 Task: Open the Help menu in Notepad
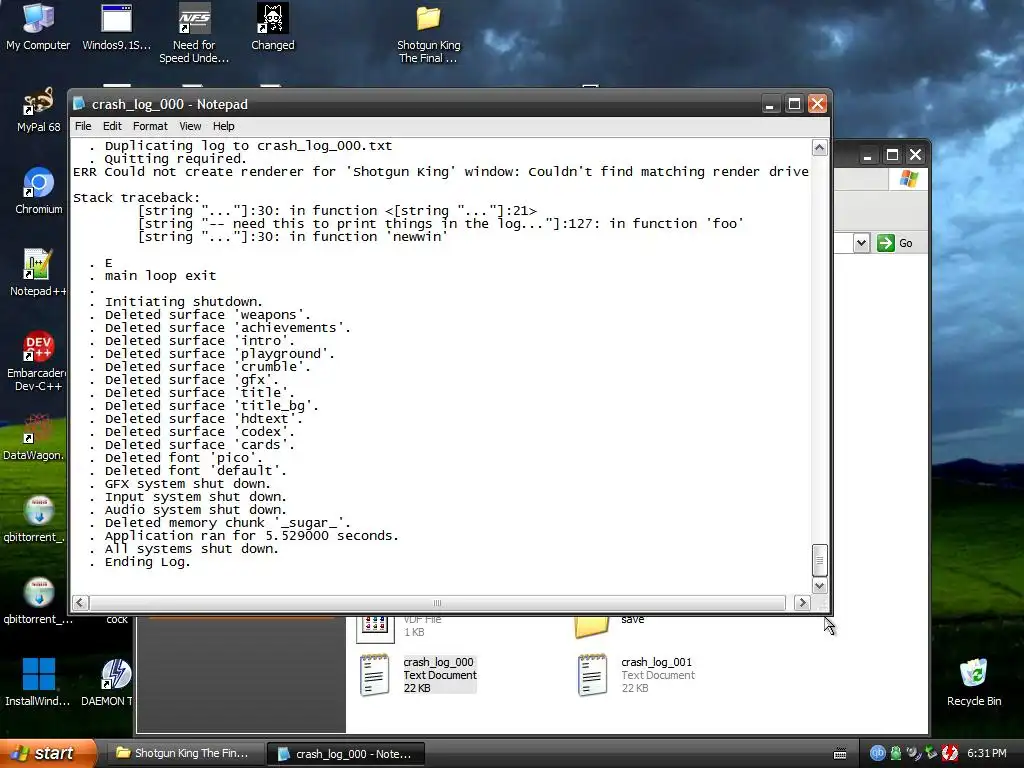click(x=223, y=126)
